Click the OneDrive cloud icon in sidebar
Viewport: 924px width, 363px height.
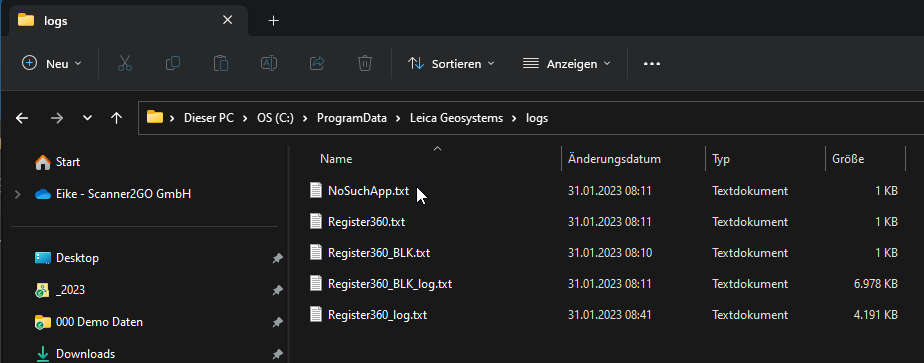[x=43, y=194]
